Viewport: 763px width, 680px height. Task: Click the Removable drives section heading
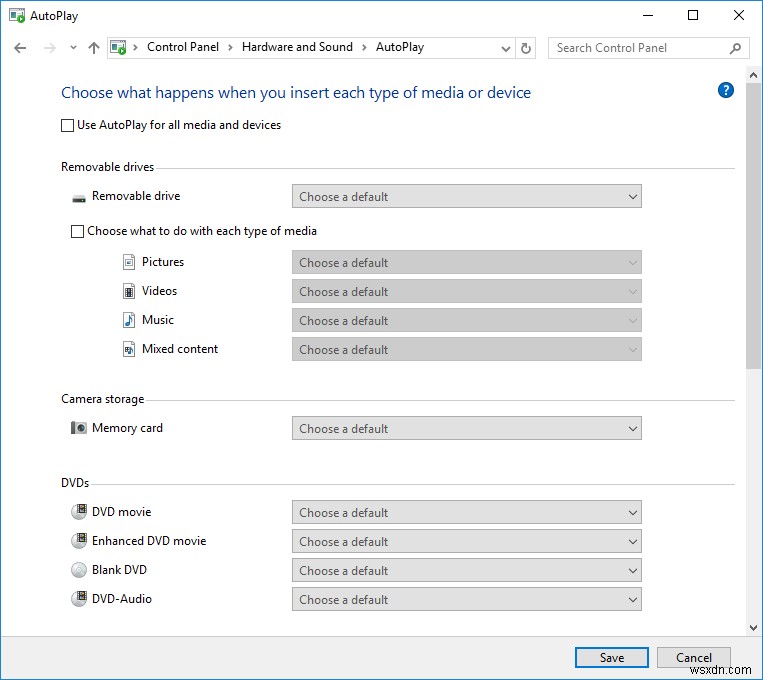(108, 167)
